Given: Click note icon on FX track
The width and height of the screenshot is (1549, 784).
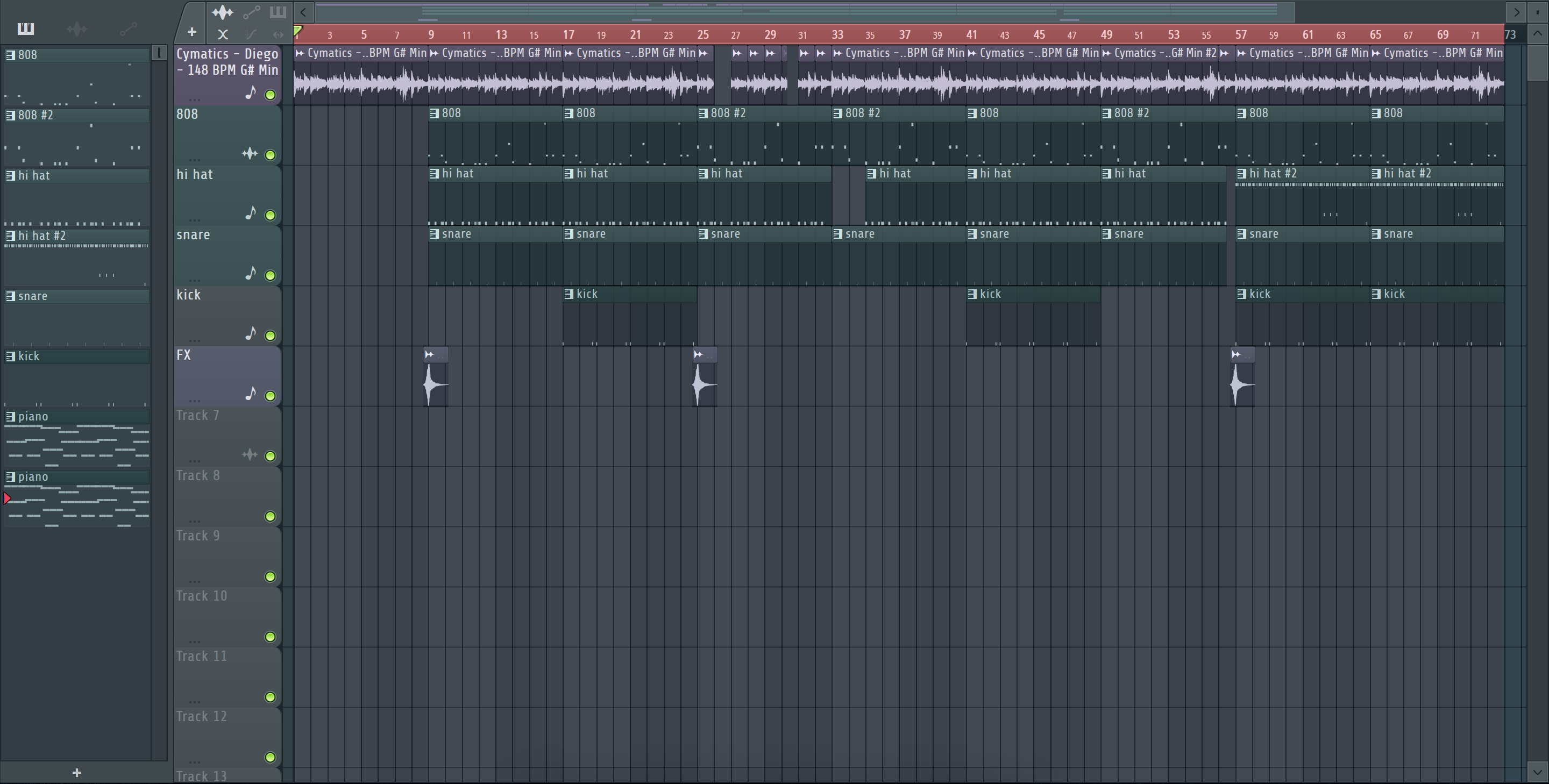Looking at the screenshot, I should click(251, 393).
